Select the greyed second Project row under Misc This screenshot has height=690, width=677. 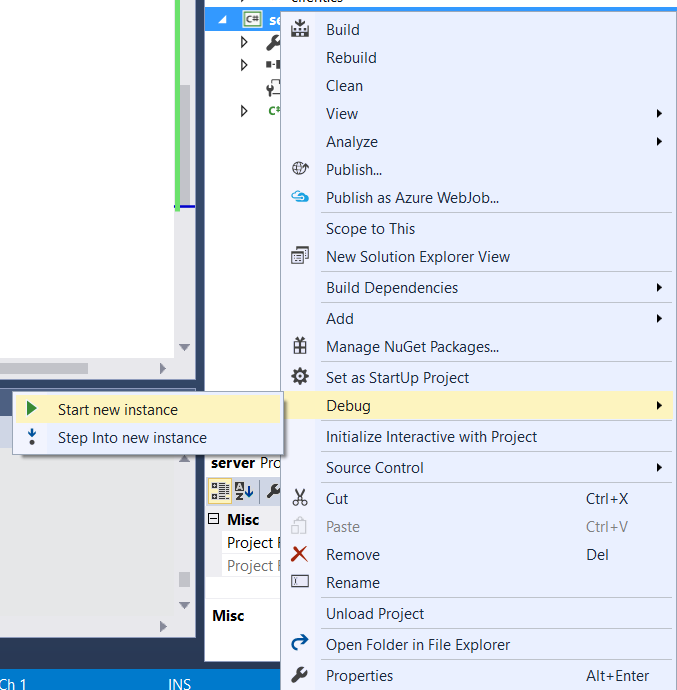click(x=253, y=565)
